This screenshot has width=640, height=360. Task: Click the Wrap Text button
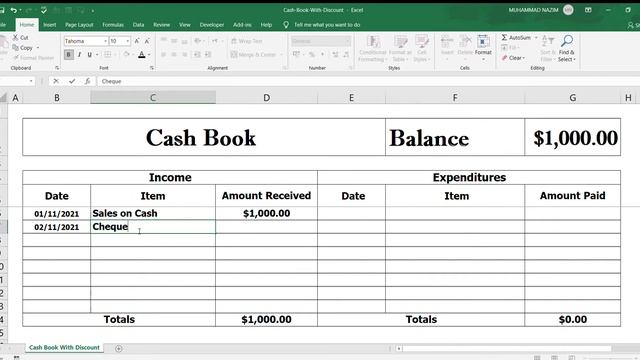coord(247,41)
